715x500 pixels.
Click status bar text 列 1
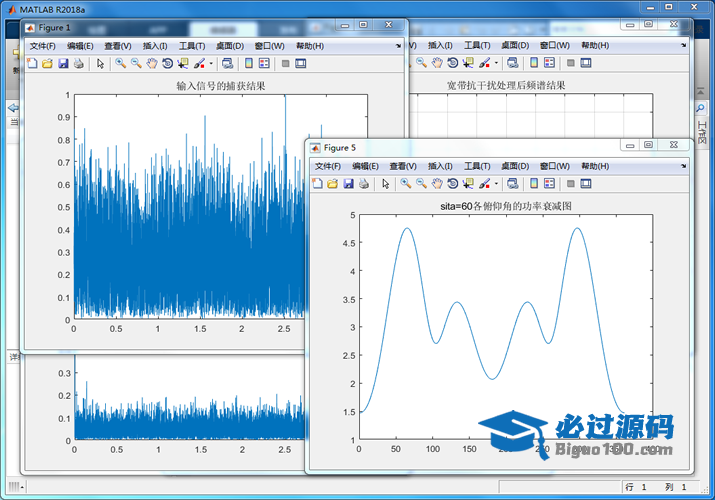tap(676, 487)
